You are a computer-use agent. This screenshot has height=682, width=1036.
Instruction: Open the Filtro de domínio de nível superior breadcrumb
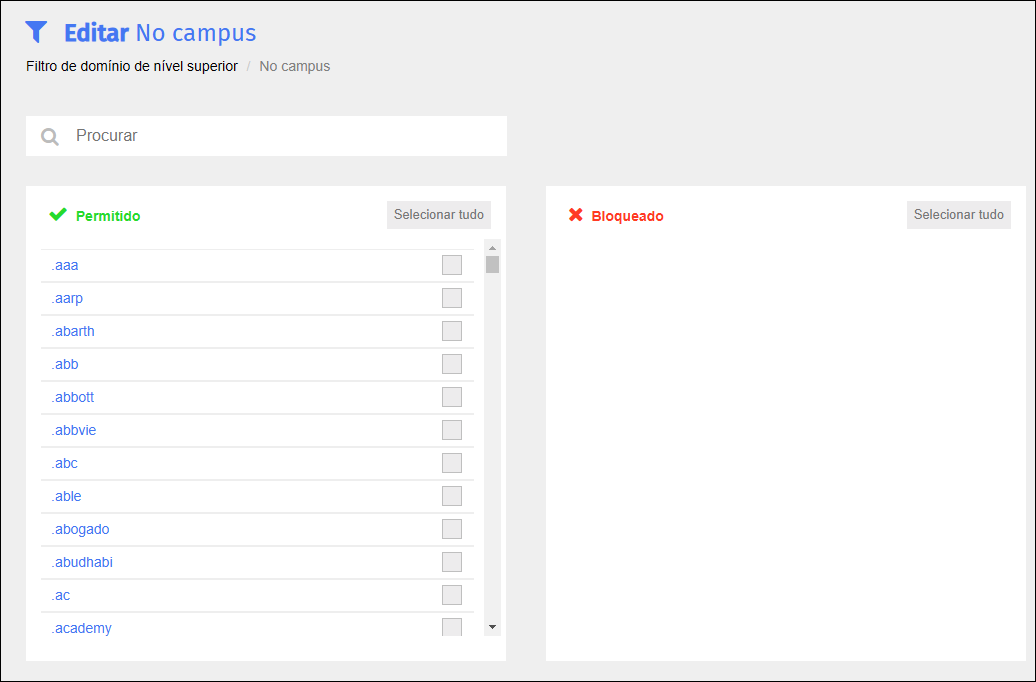(x=132, y=66)
